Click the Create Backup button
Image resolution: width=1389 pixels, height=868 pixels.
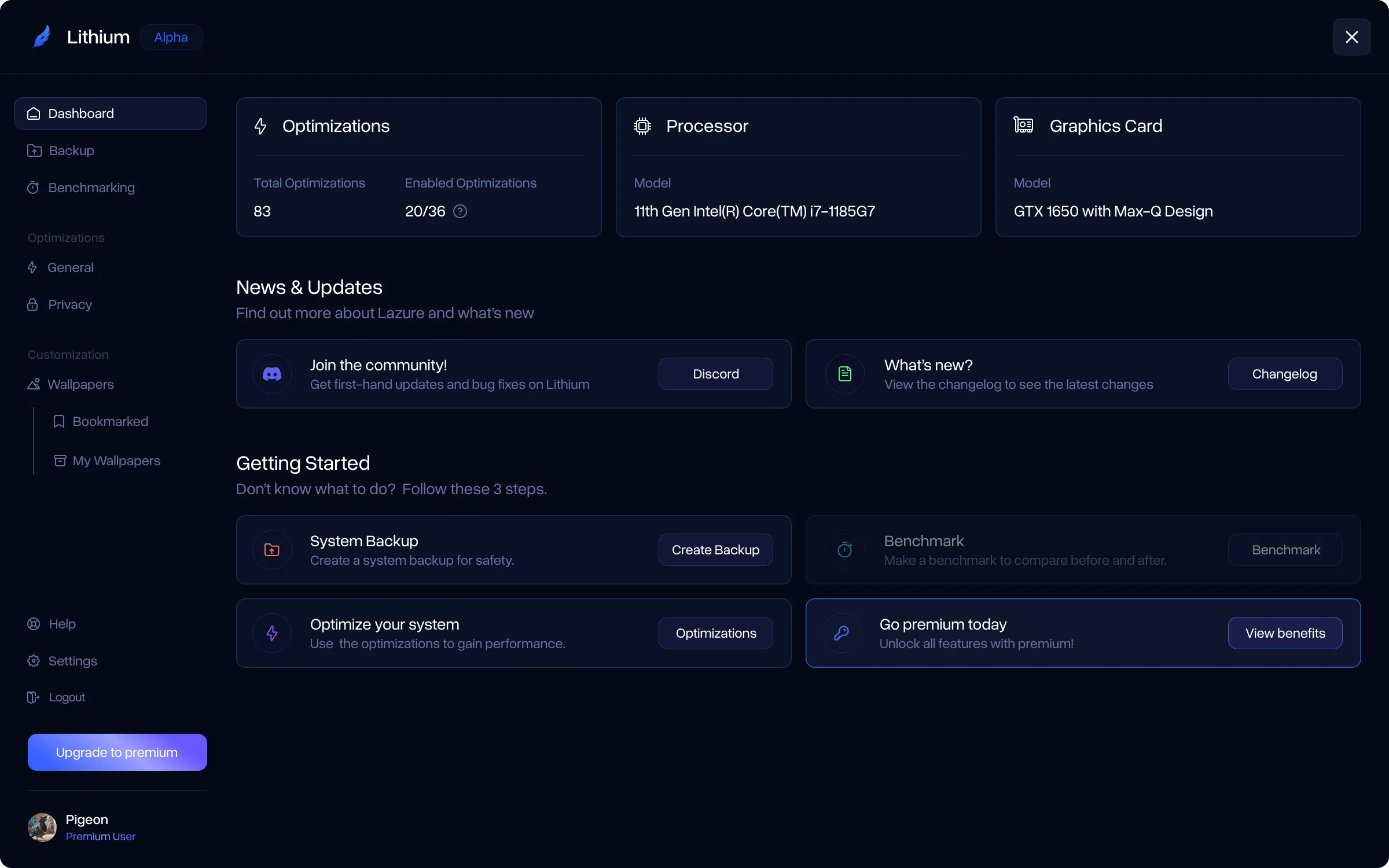715,549
